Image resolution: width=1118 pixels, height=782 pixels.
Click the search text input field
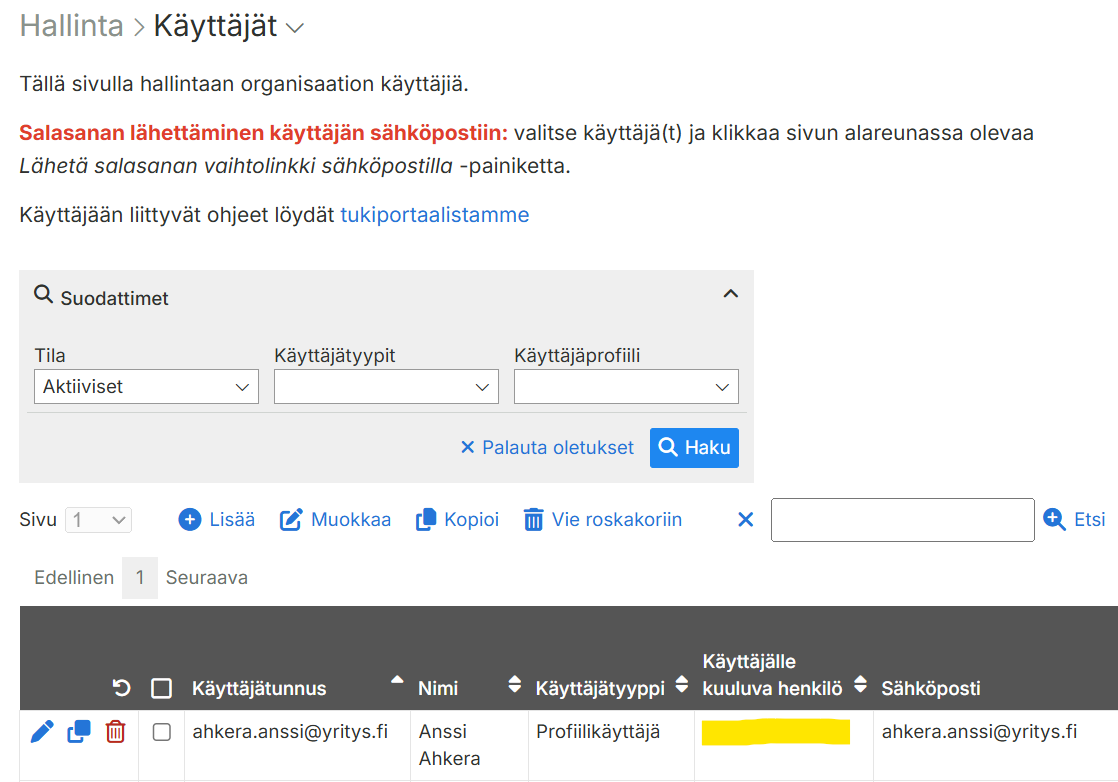click(x=902, y=520)
